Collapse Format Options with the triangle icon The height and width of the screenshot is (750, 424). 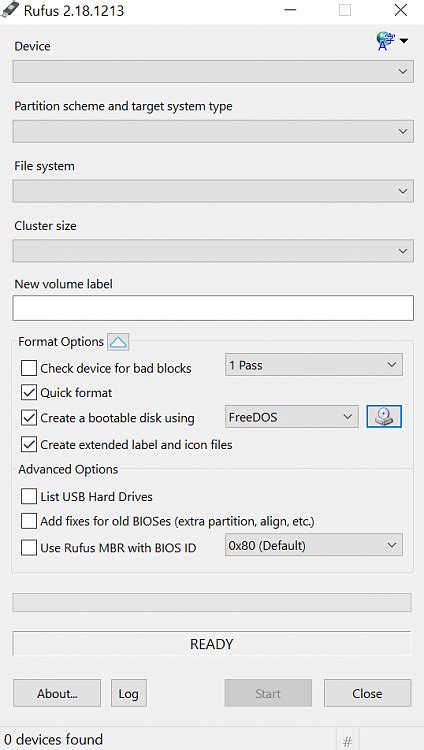(118, 342)
